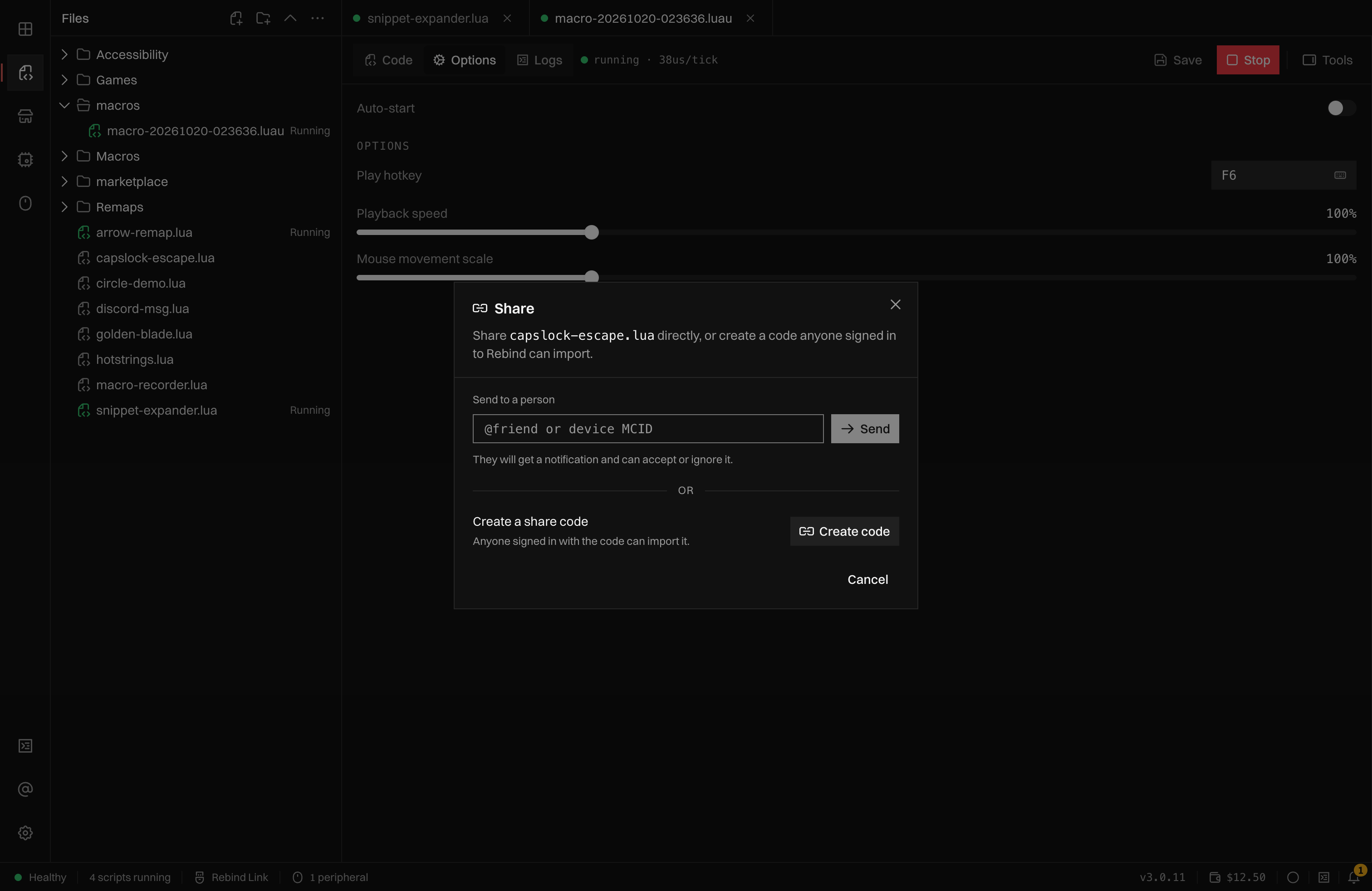
Task: Click the Send button
Action: [x=865, y=429]
